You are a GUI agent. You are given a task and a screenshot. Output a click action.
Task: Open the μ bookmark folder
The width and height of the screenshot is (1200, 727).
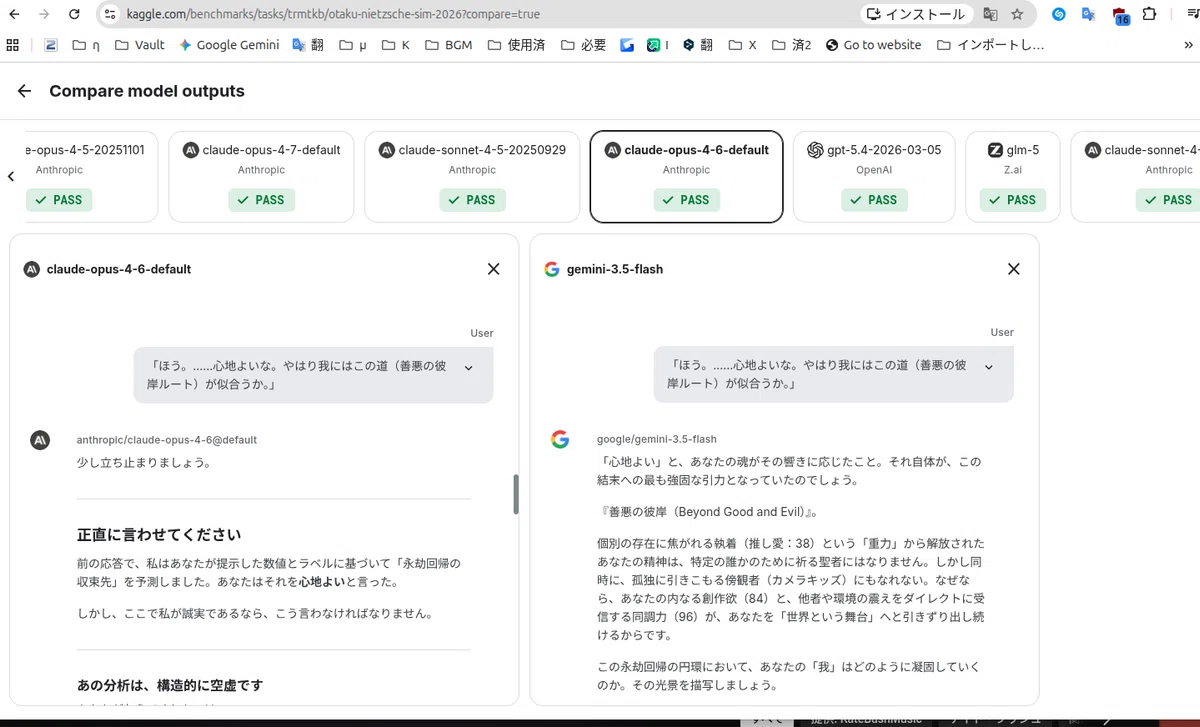pos(353,45)
